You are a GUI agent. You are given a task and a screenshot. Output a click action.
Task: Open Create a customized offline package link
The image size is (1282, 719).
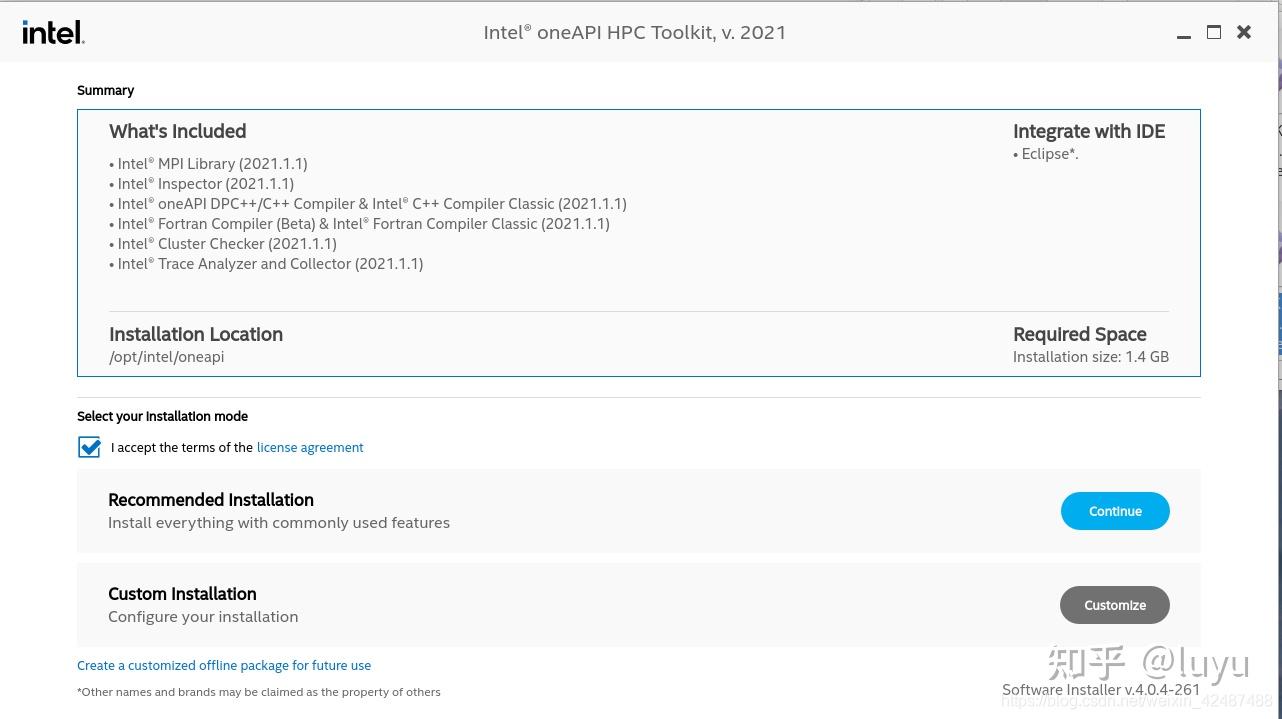pyautogui.click(x=224, y=665)
